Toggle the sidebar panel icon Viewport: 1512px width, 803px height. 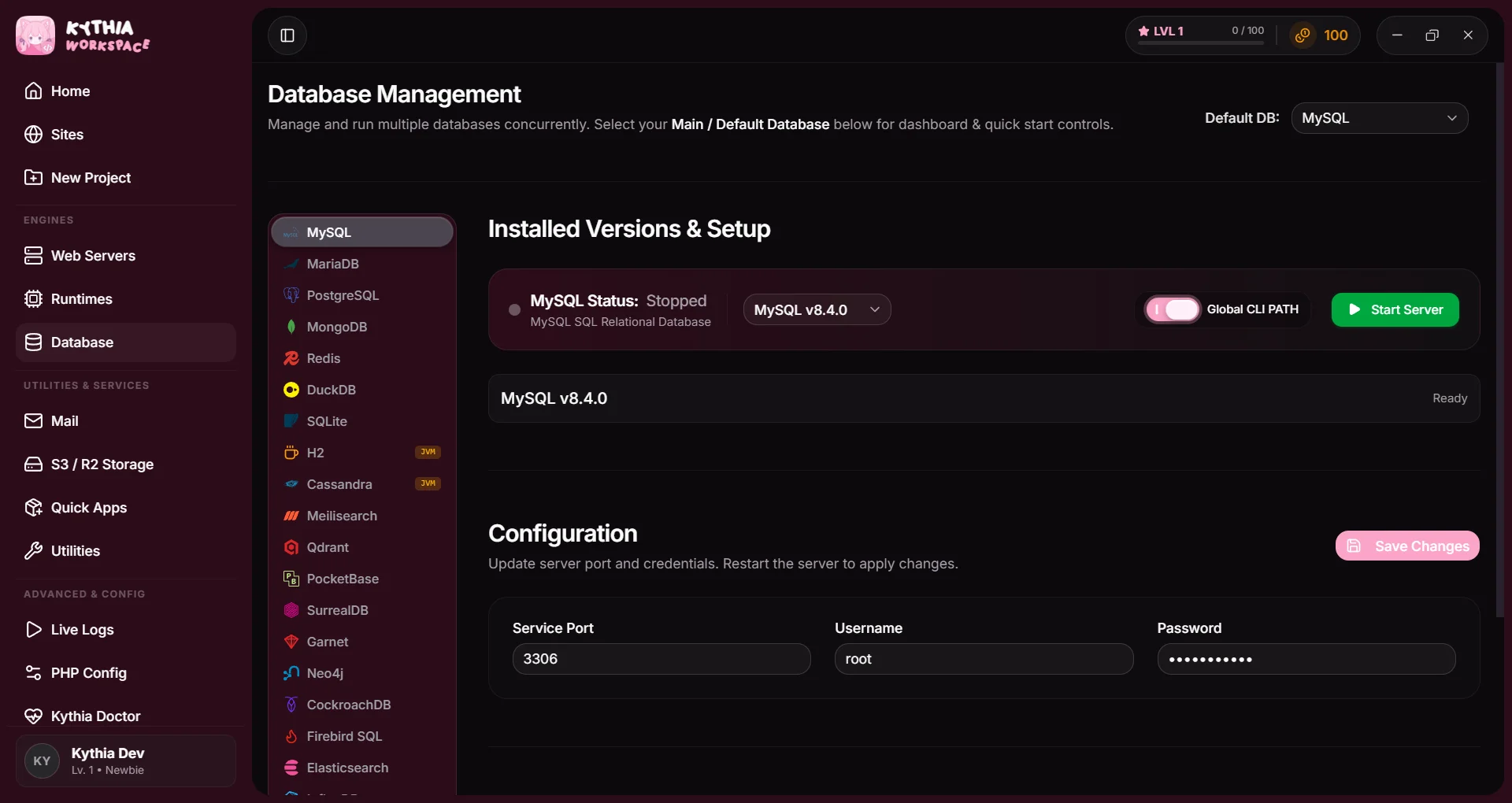pos(287,35)
